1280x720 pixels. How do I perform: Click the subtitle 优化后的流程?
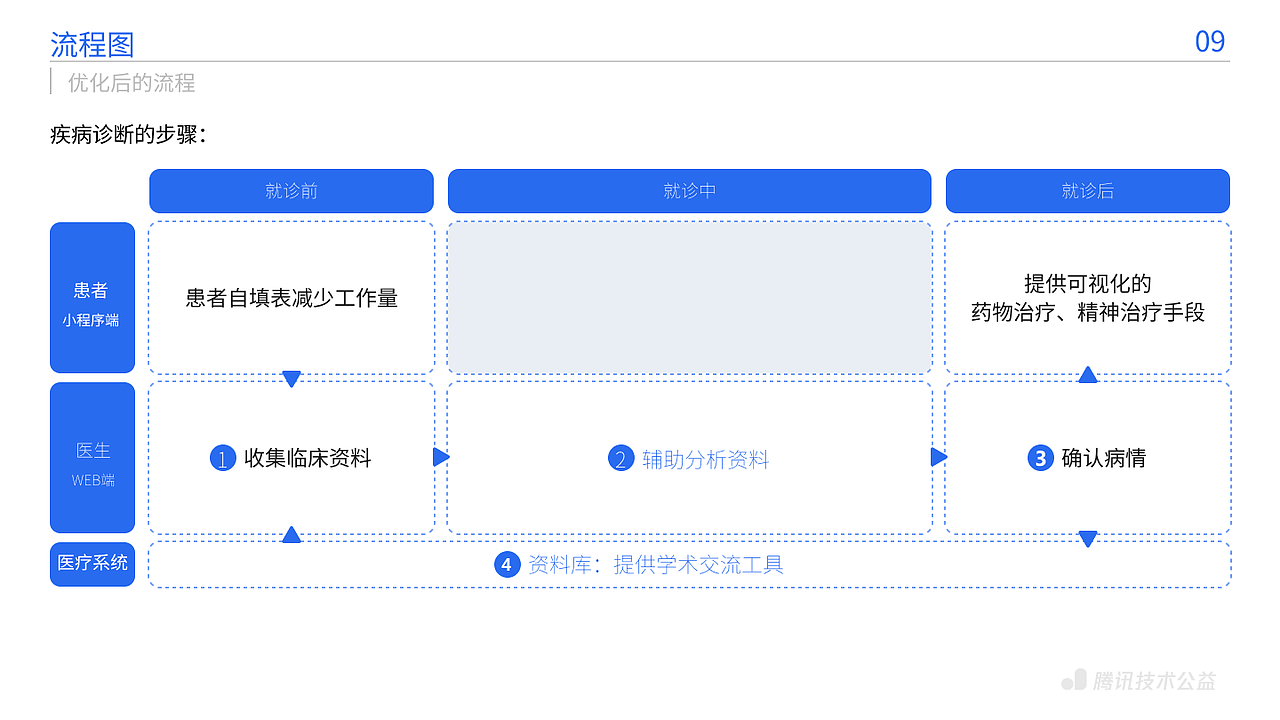pyautogui.click(x=131, y=83)
